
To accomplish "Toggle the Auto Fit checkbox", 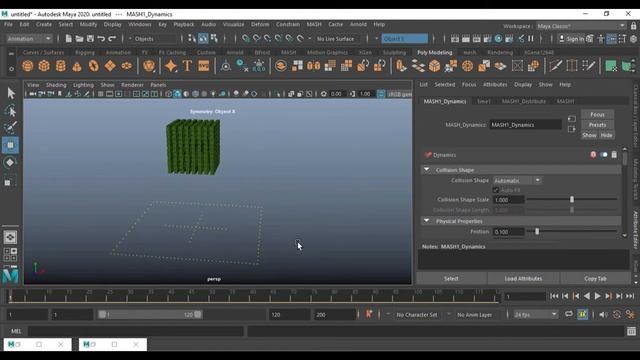I will point(496,190).
